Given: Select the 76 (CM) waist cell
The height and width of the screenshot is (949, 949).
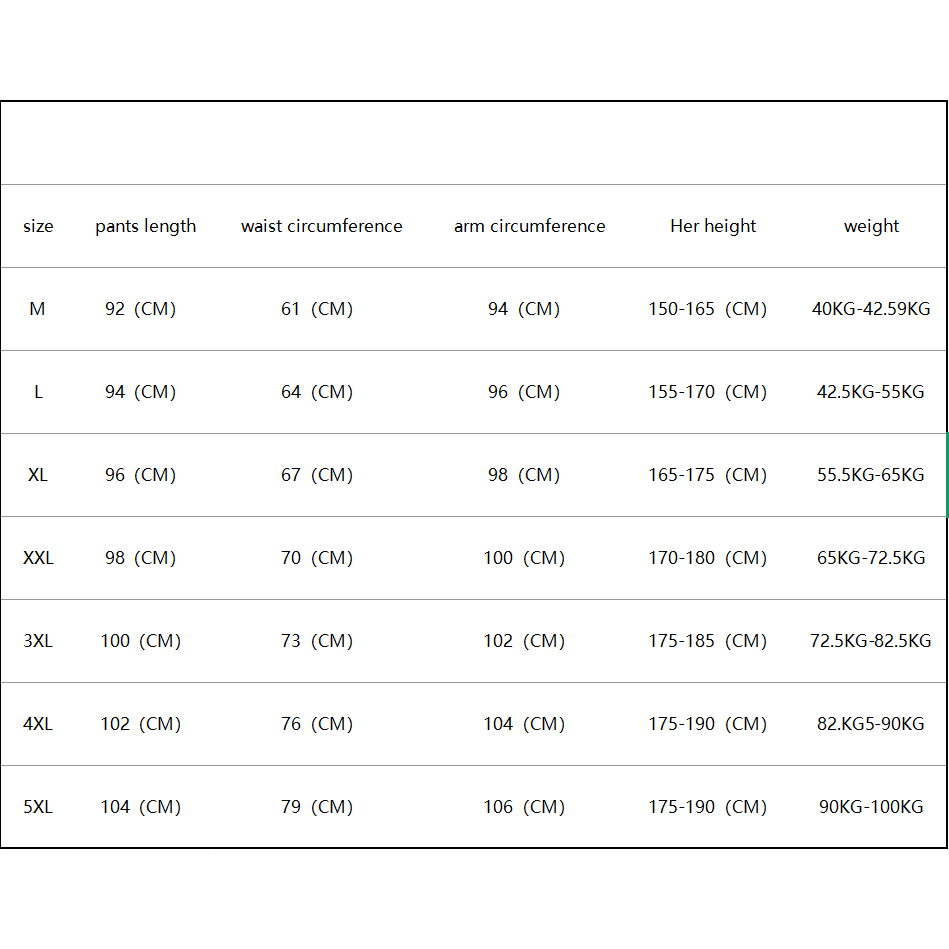Looking at the screenshot, I should (x=317, y=724).
